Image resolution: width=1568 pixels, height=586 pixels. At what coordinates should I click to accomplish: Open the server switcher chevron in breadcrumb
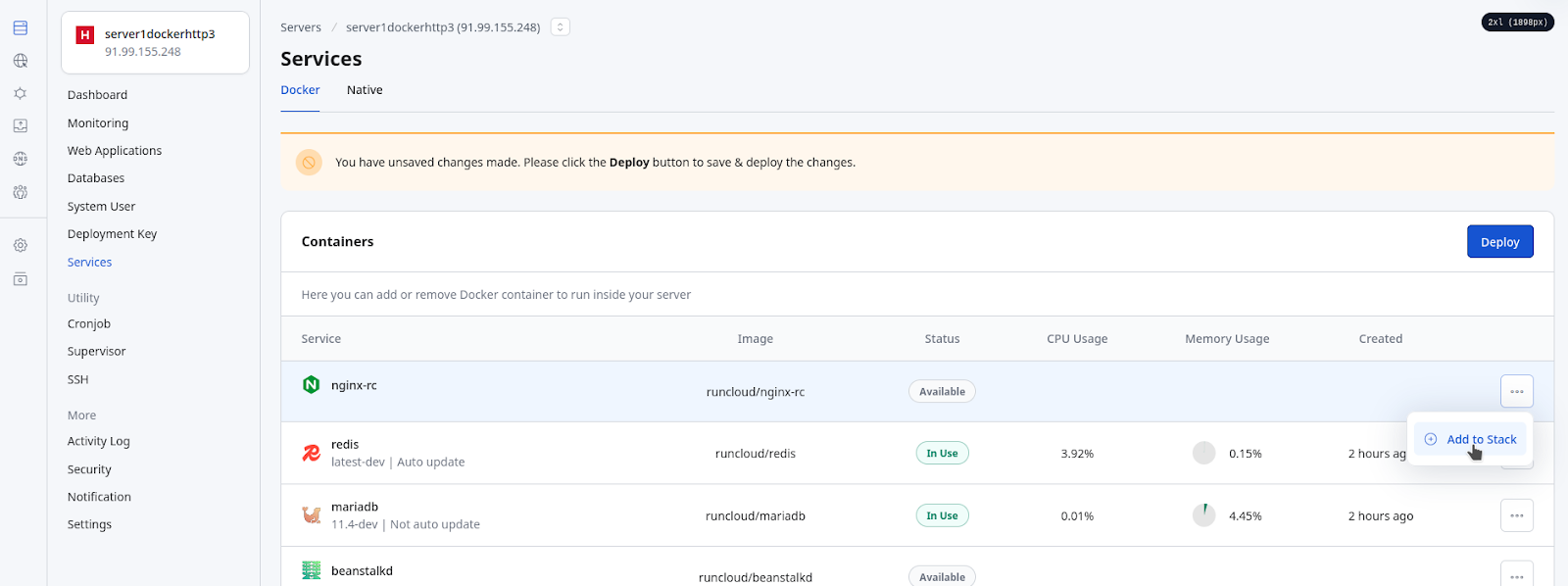click(561, 27)
